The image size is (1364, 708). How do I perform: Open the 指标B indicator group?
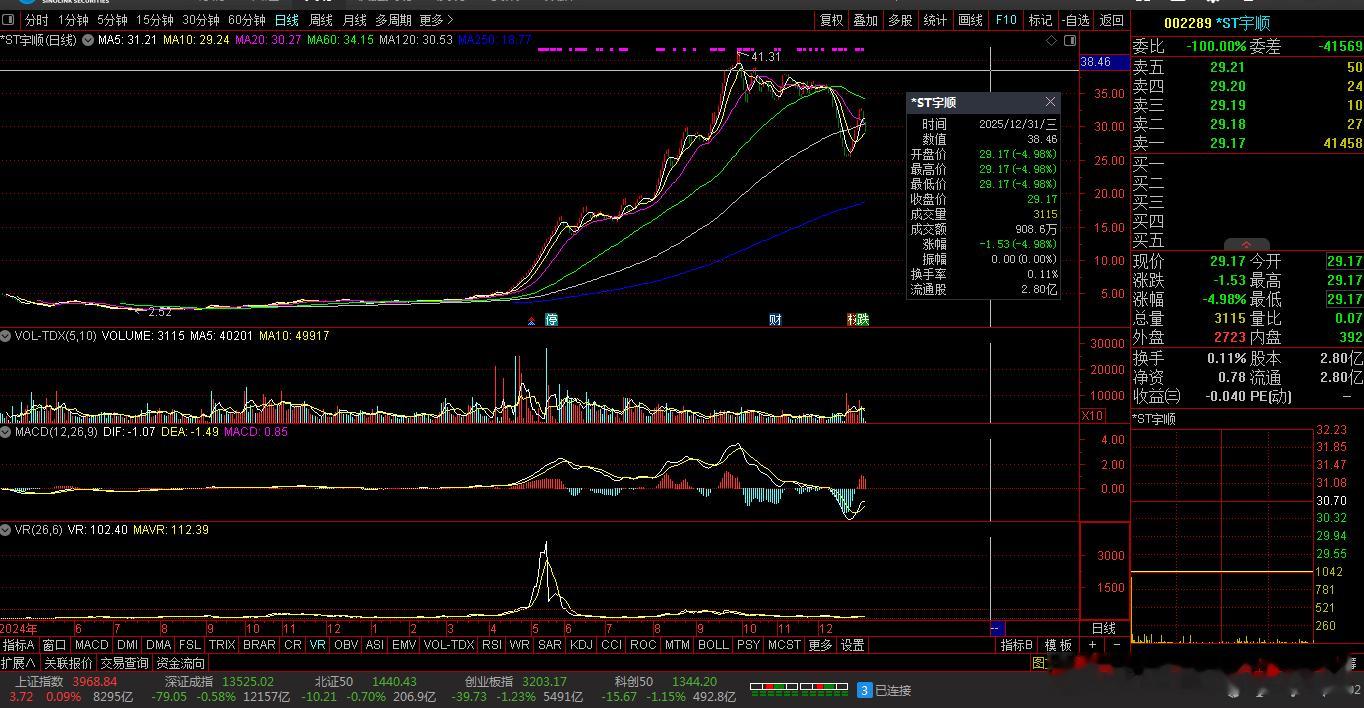coord(1017,645)
